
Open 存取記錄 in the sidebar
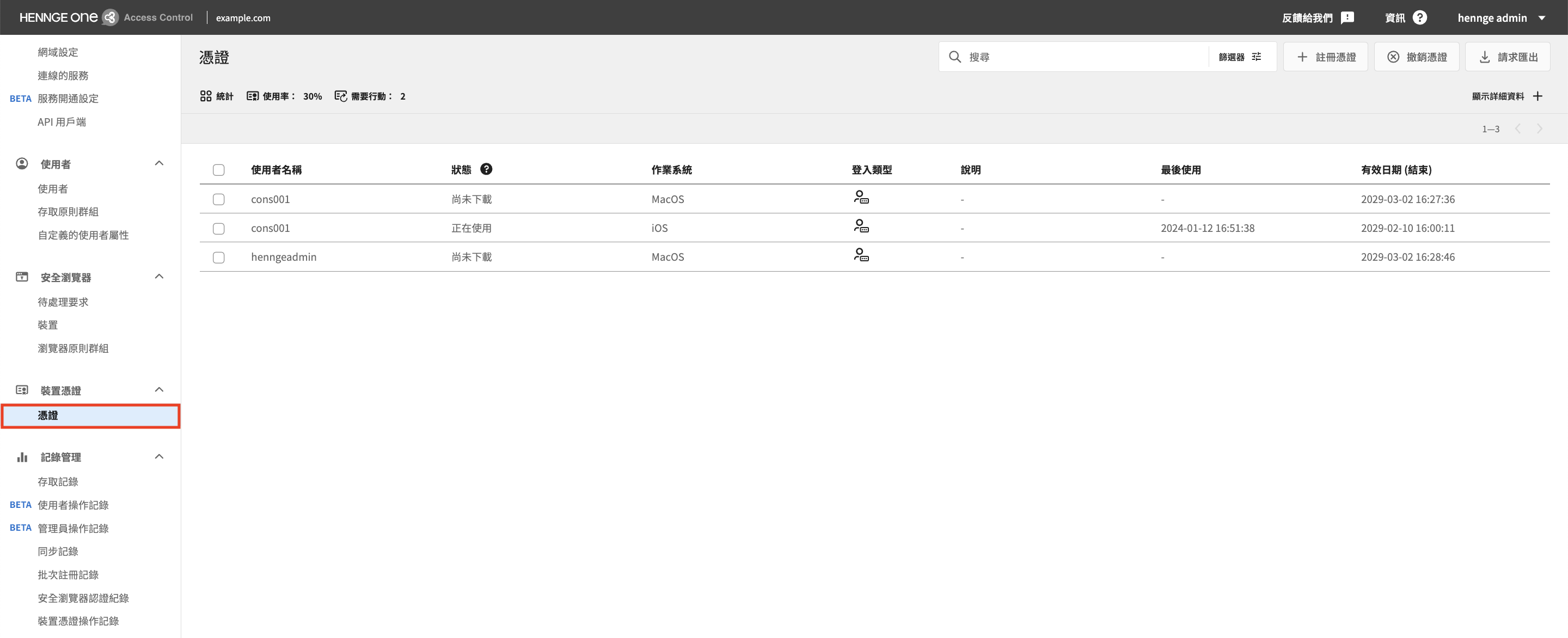pyautogui.click(x=58, y=482)
